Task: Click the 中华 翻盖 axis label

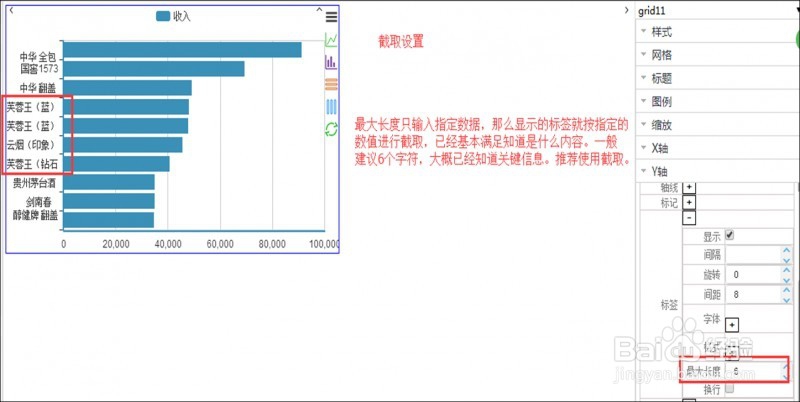Action: tap(38, 89)
